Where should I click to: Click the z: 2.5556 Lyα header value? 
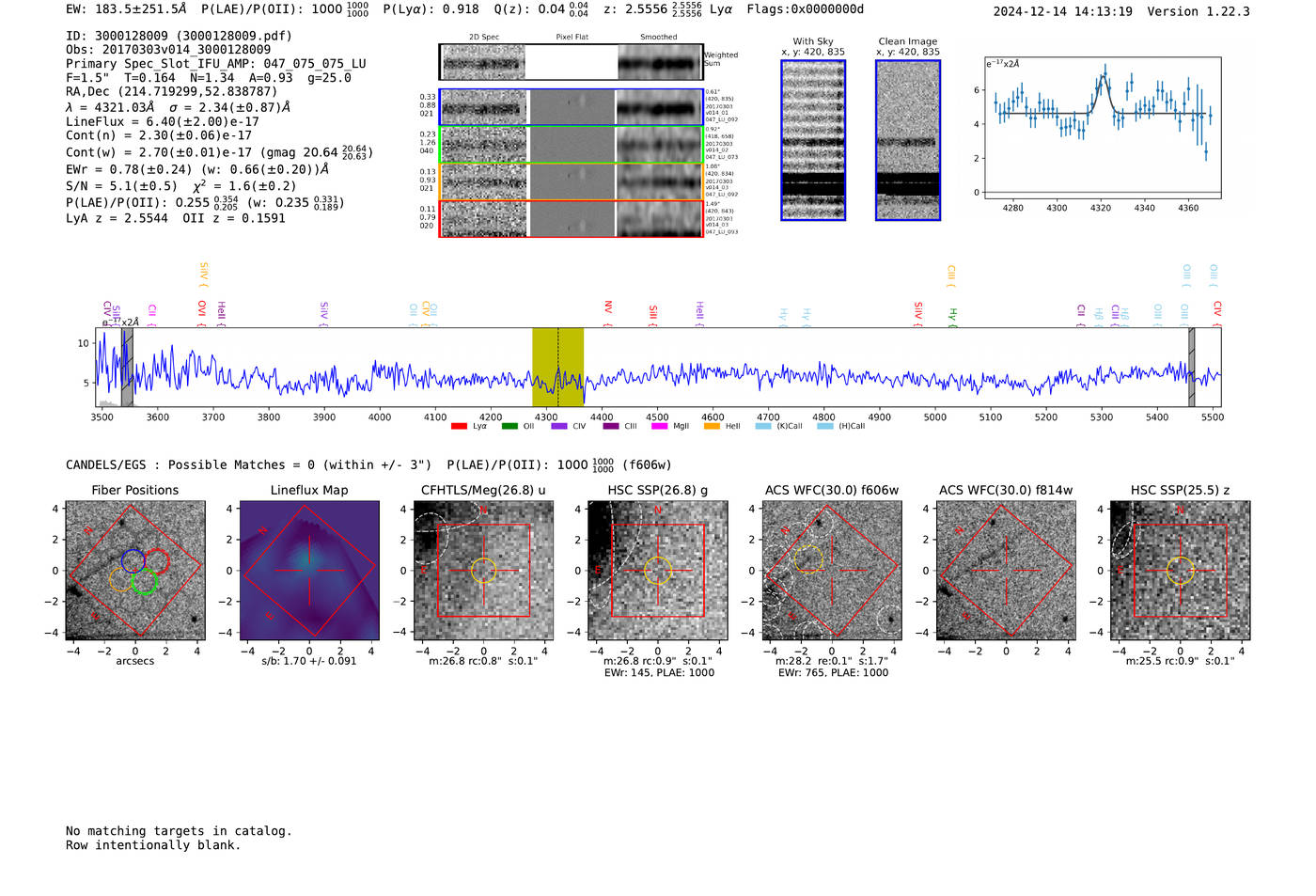[668, 9]
